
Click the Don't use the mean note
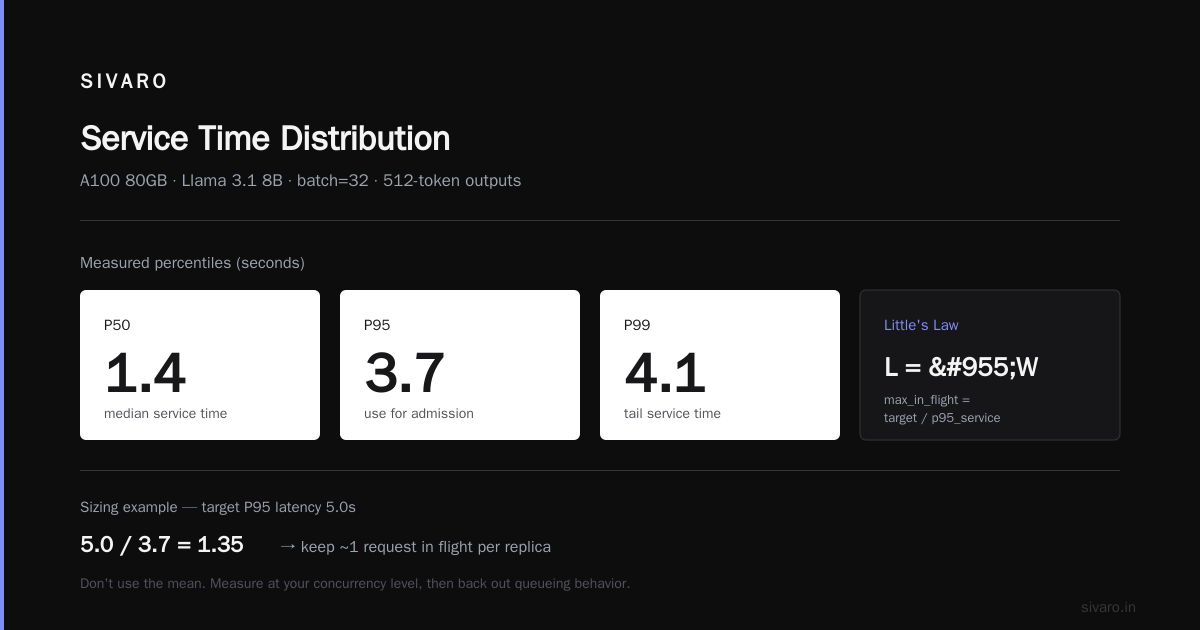[355, 583]
